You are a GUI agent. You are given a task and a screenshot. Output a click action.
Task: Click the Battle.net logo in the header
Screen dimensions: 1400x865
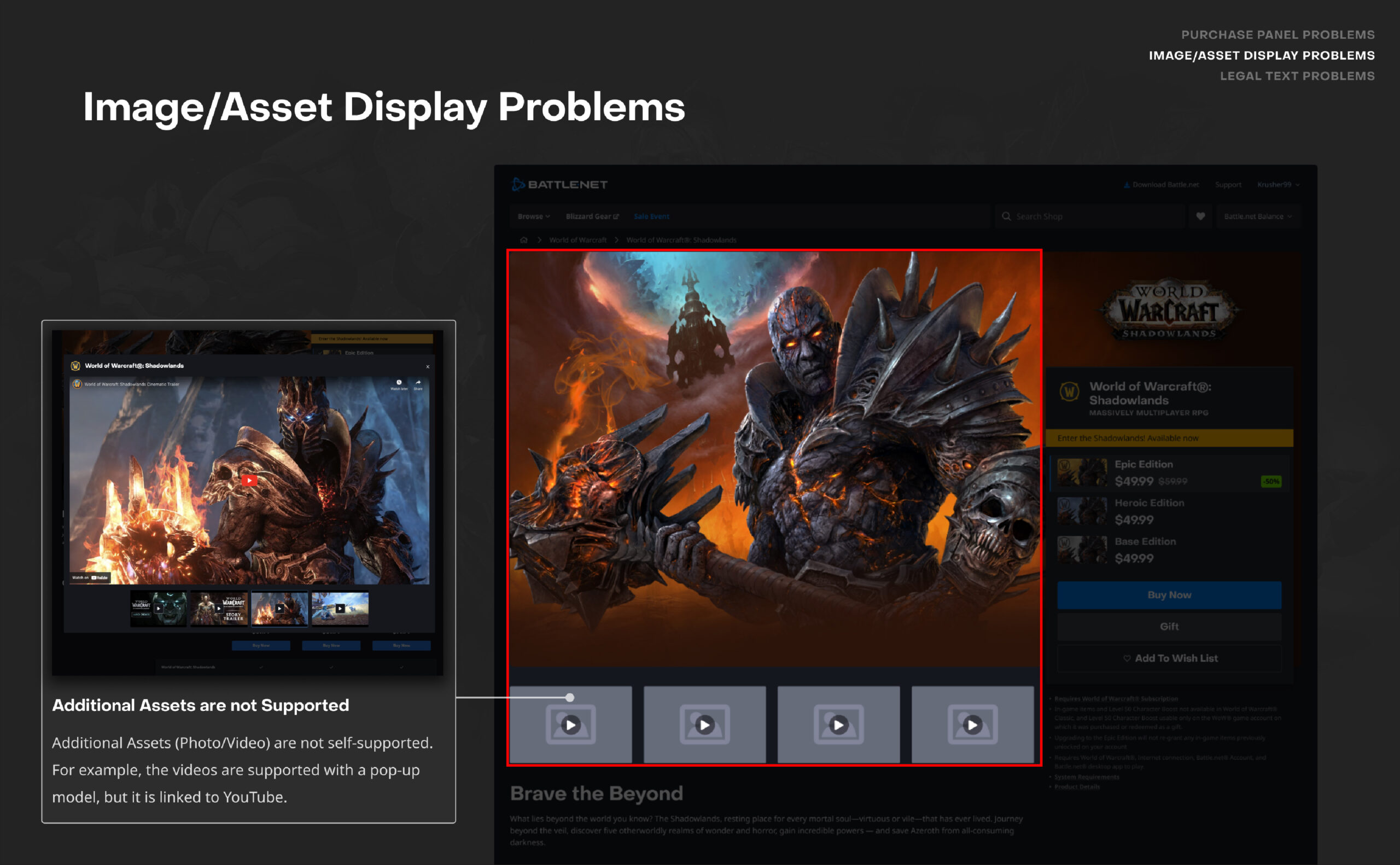559,184
